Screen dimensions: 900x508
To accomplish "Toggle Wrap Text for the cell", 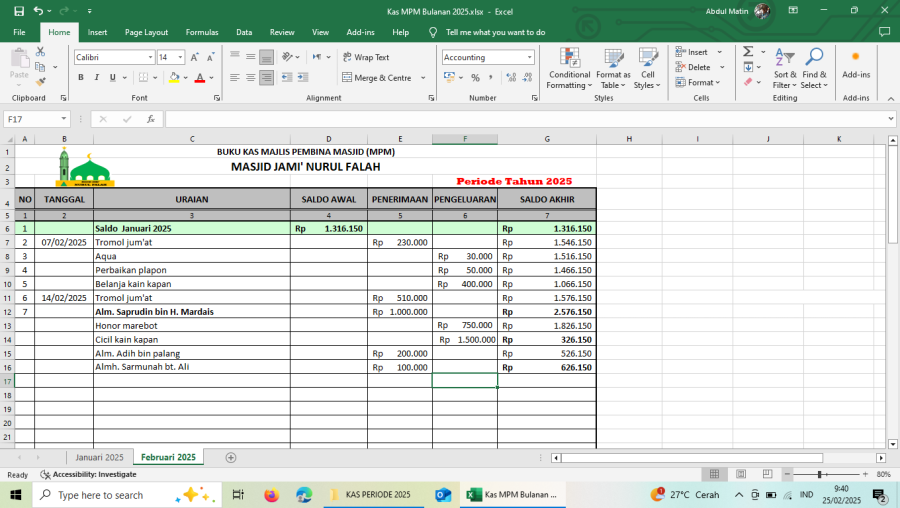I will (x=366, y=57).
